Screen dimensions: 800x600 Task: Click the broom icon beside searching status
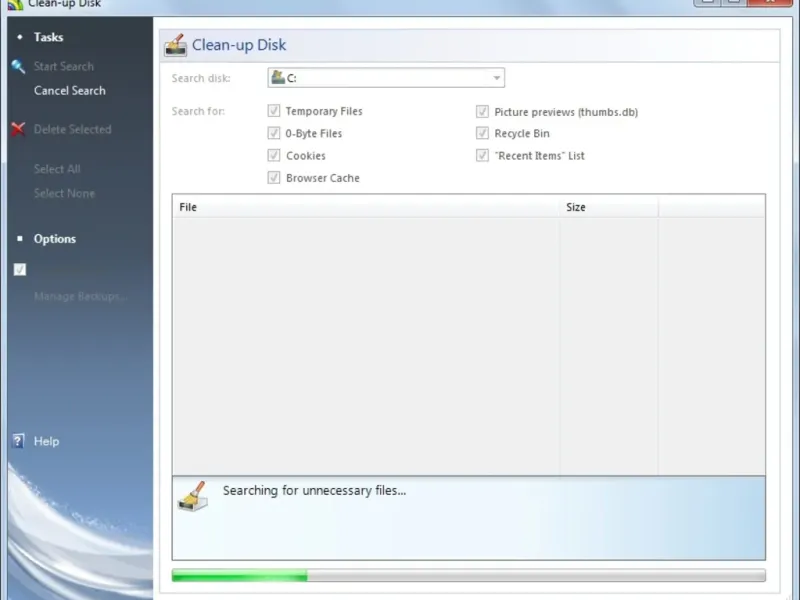[193, 496]
